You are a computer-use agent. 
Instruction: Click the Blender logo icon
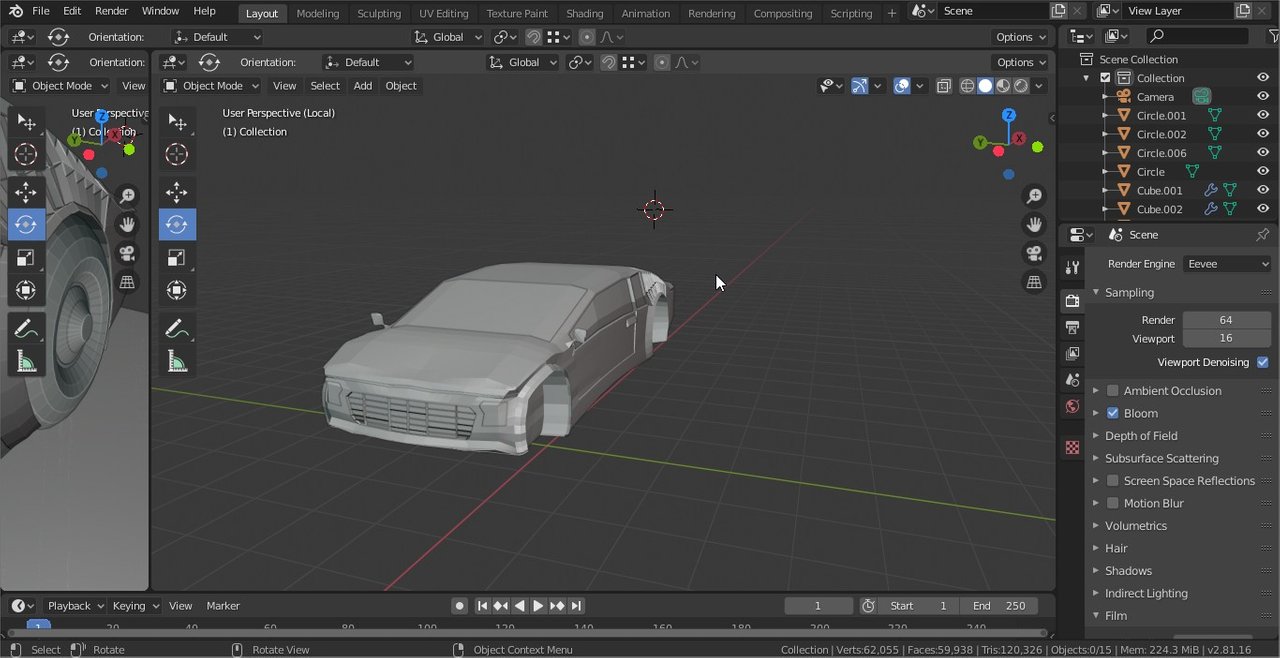click(x=16, y=11)
